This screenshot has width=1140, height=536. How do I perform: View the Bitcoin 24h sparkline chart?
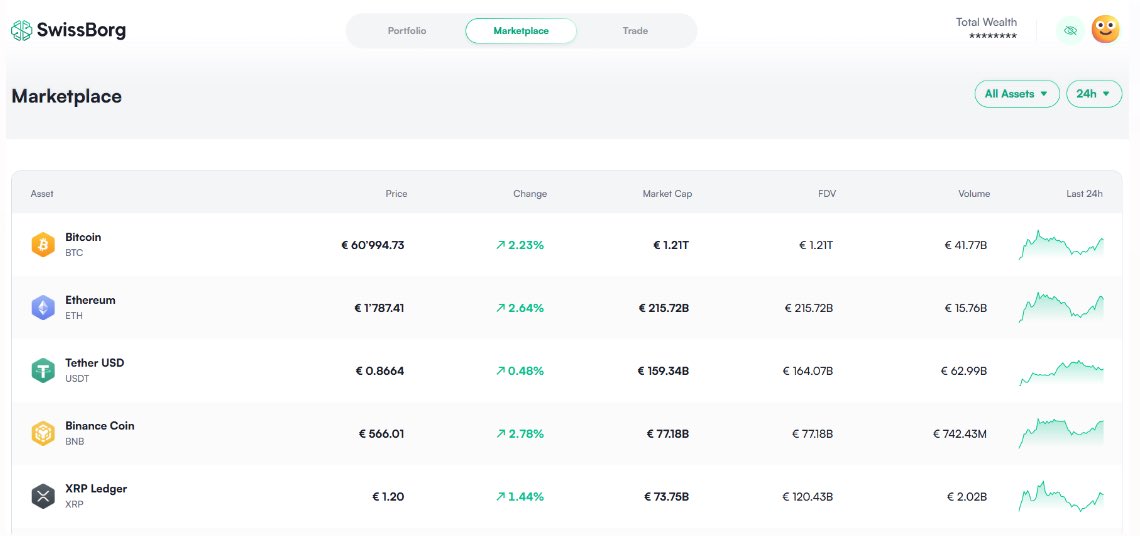[1061, 245]
